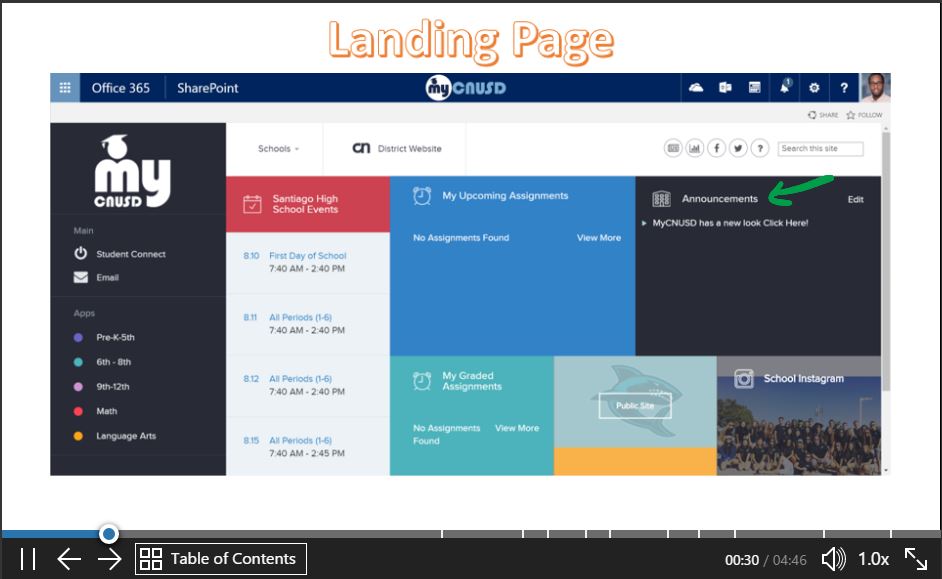Open the District Website tab
Screen dimensions: 942x579
[397, 149]
